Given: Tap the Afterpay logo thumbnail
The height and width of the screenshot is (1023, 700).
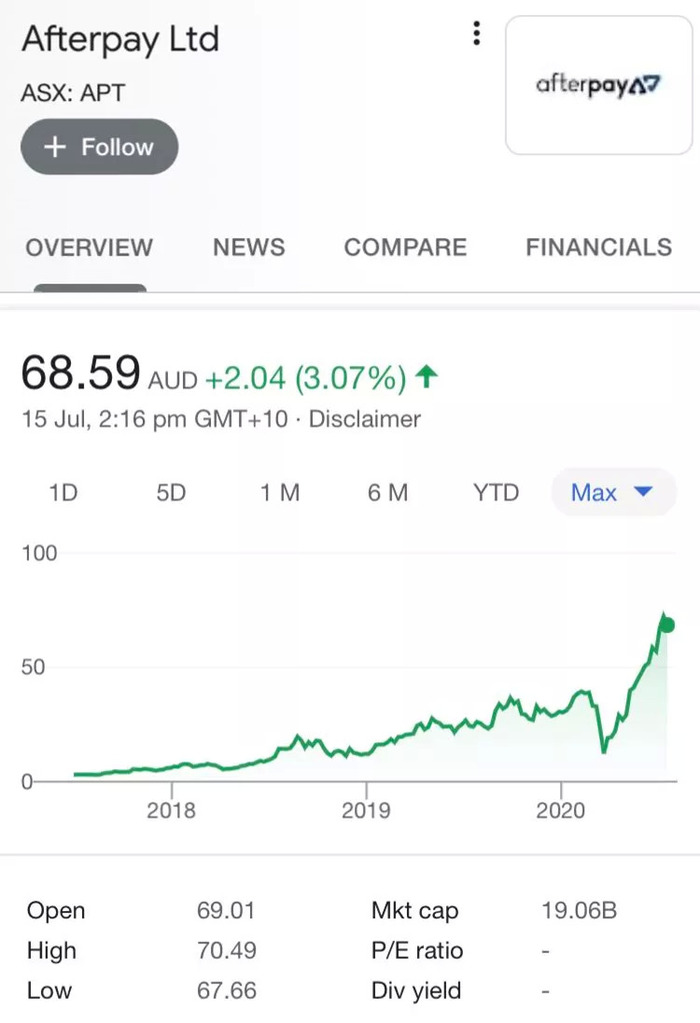Looking at the screenshot, I should [599, 85].
